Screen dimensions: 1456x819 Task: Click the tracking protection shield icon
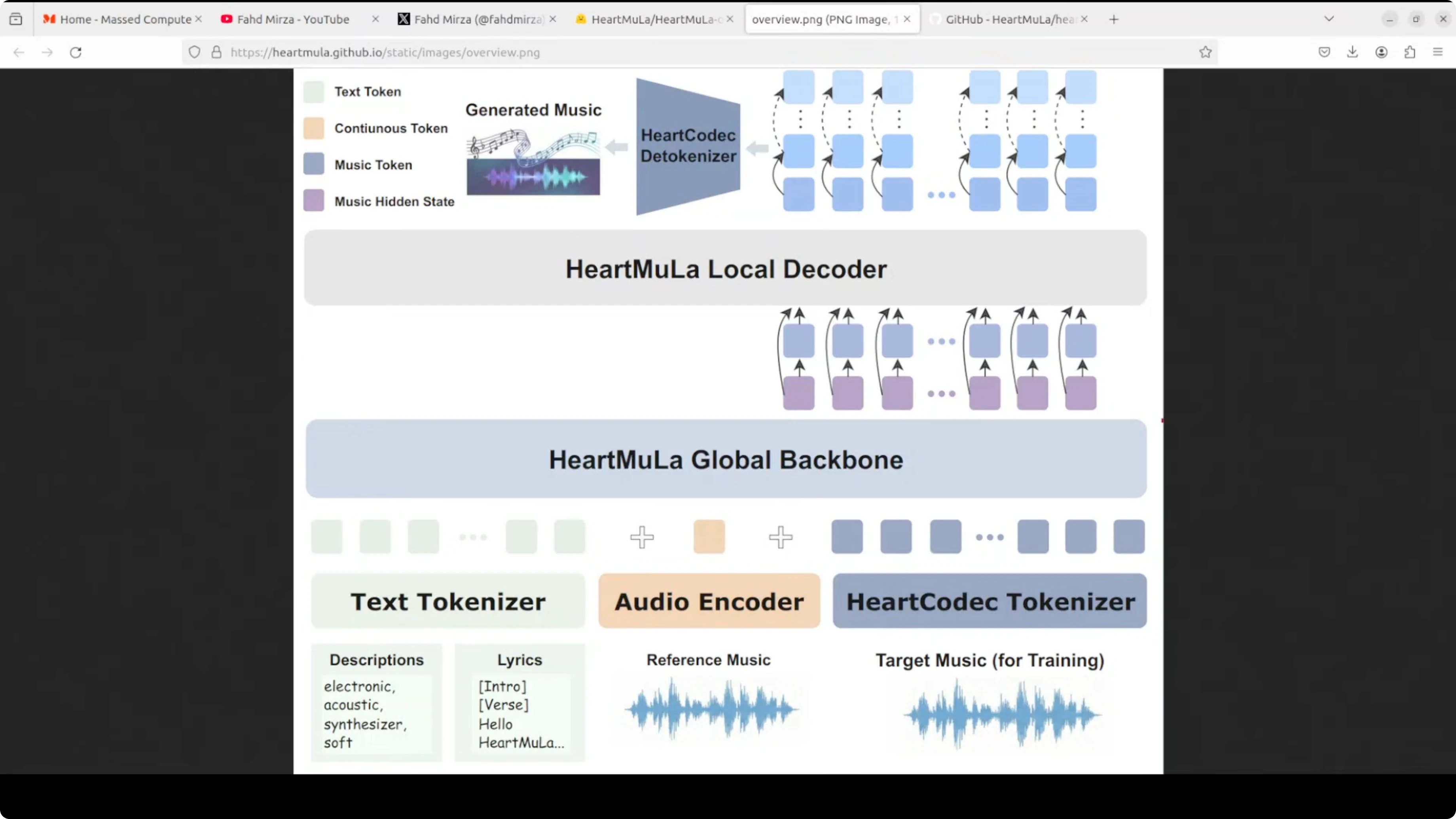pyautogui.click(x=194, y=53)
